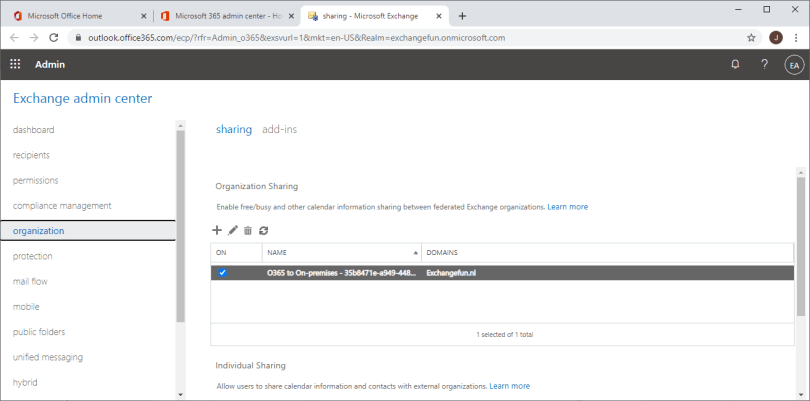Click the delete trash icon
The width and height of the screenshot is (810, 401).
[248, 230]
